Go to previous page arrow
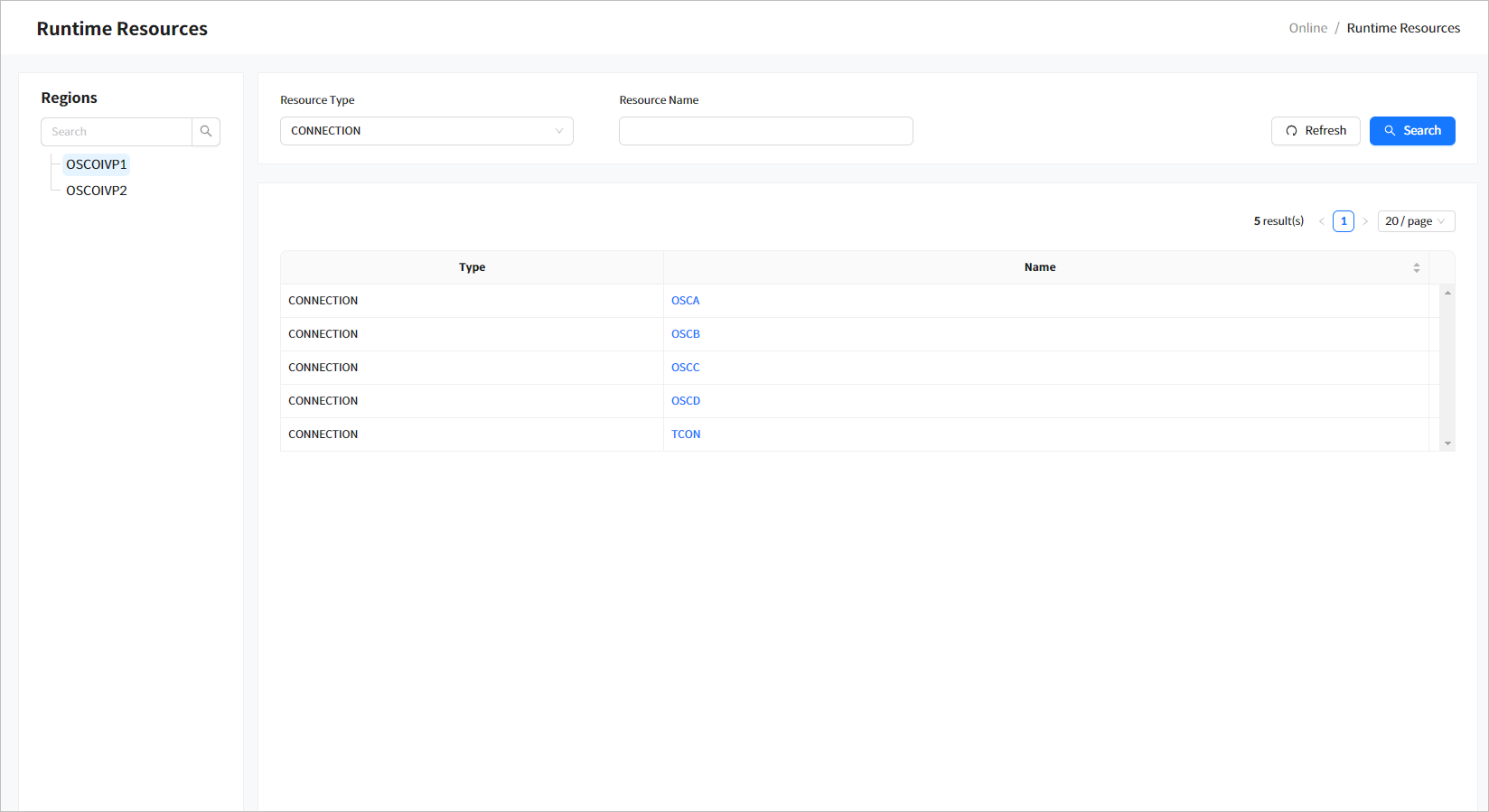The image size is (1489, 812). click(1321, 221)
